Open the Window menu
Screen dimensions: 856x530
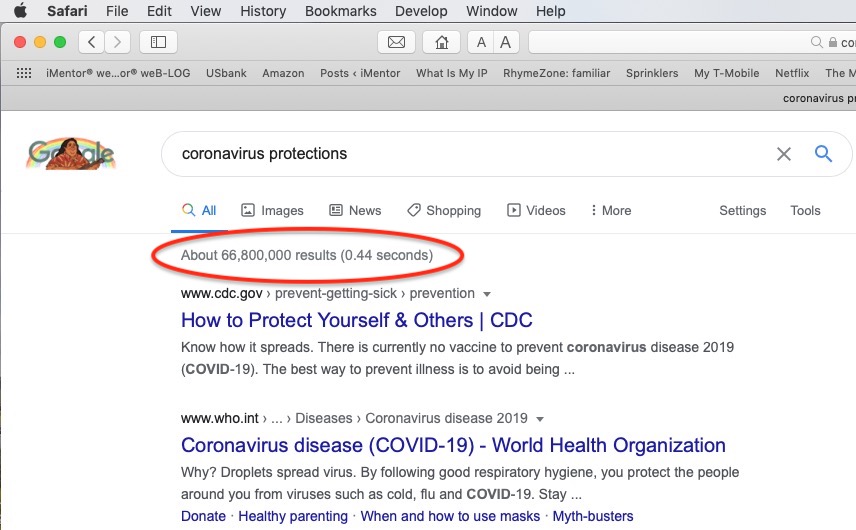[x=491, y=11]
